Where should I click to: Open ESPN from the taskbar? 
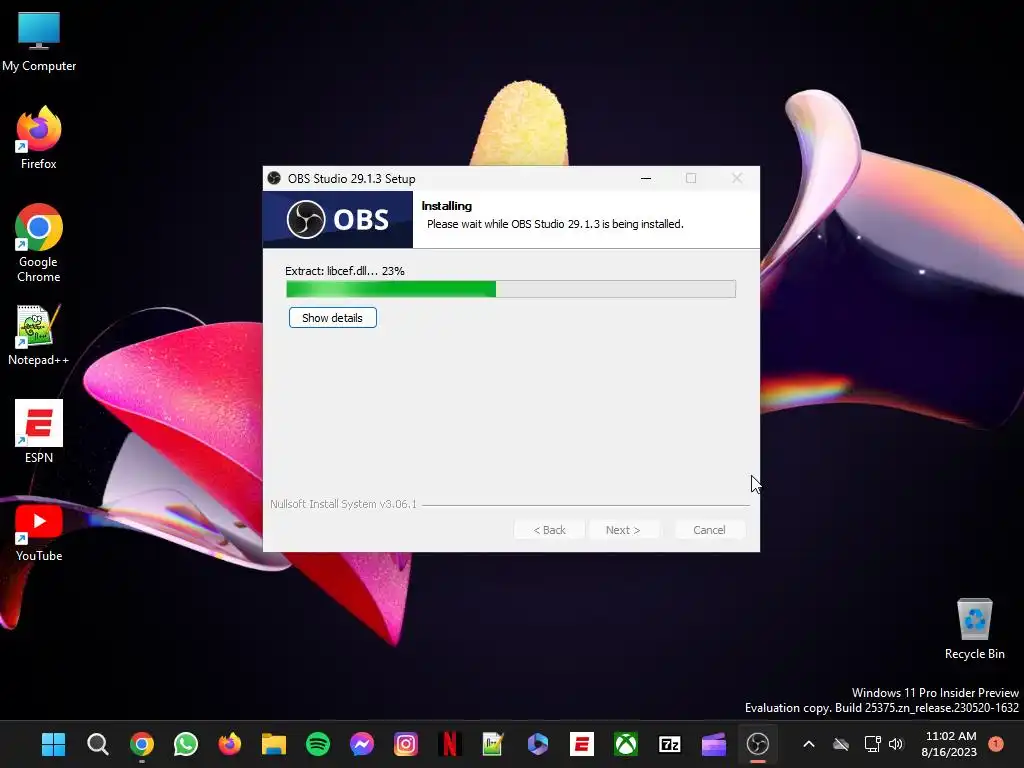[x=582, y=744]
